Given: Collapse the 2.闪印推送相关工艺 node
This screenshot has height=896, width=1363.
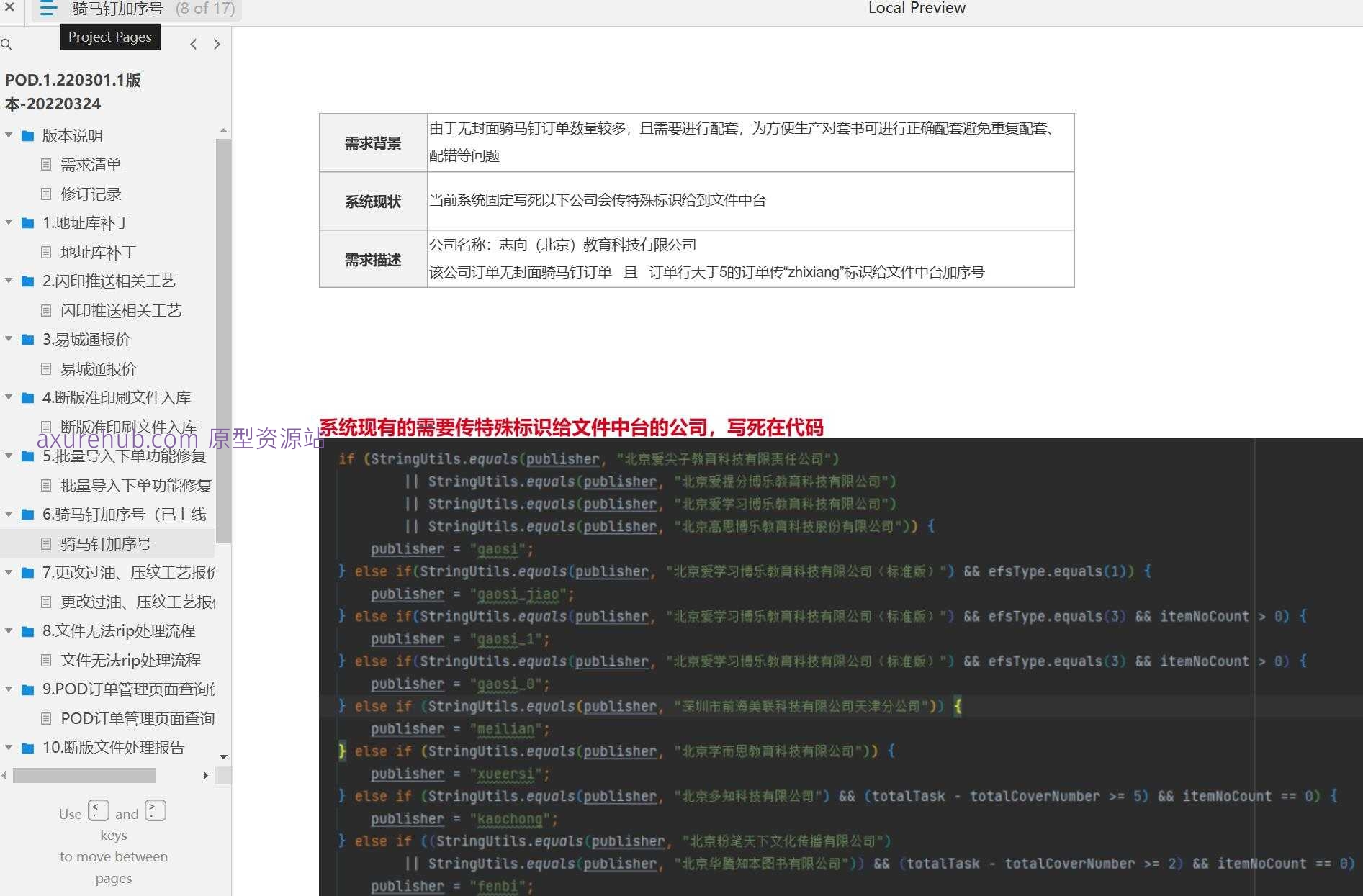Looking at the screenshot, I should pyautogui.click(x=9, y=281).
